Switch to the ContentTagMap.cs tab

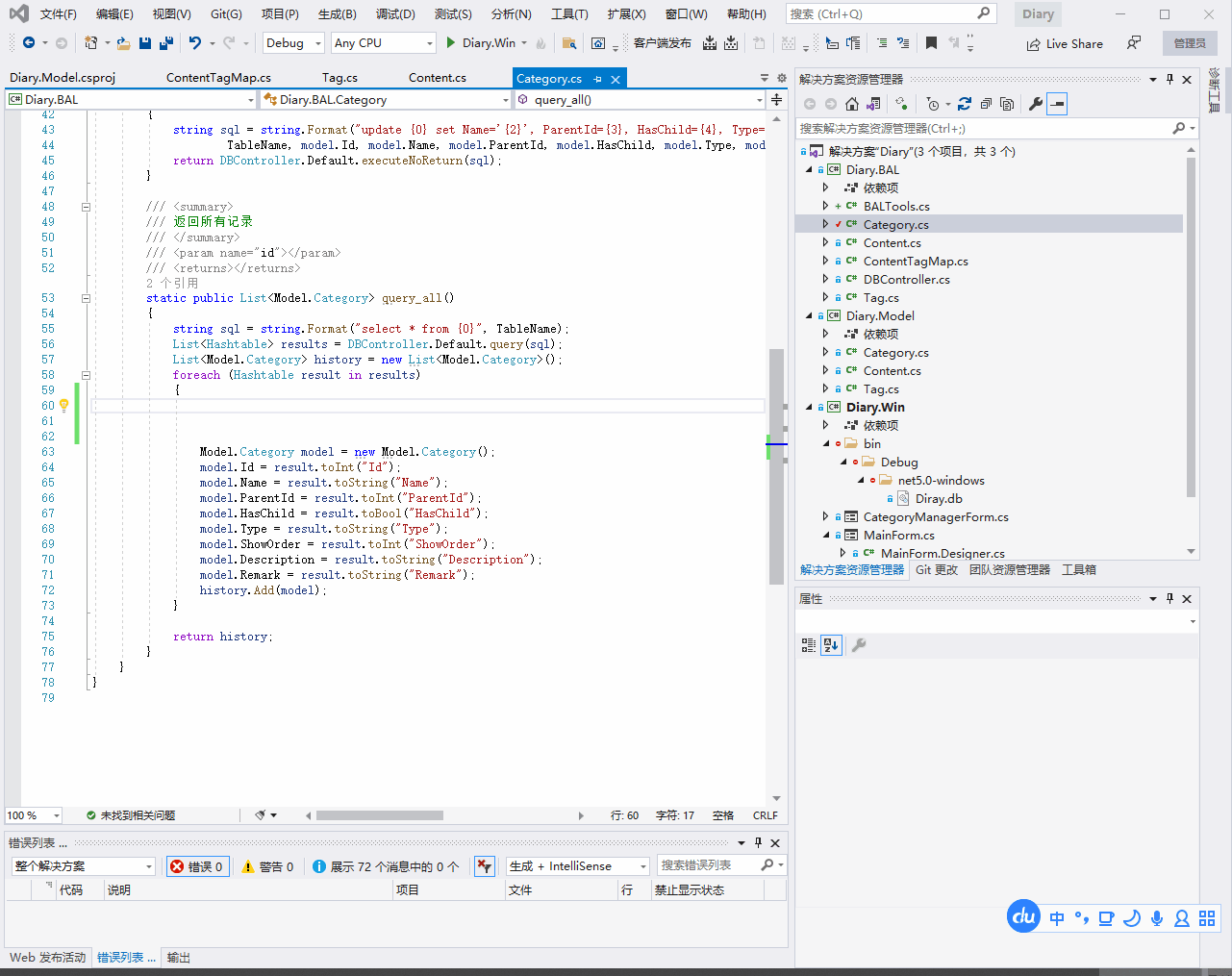218,78
